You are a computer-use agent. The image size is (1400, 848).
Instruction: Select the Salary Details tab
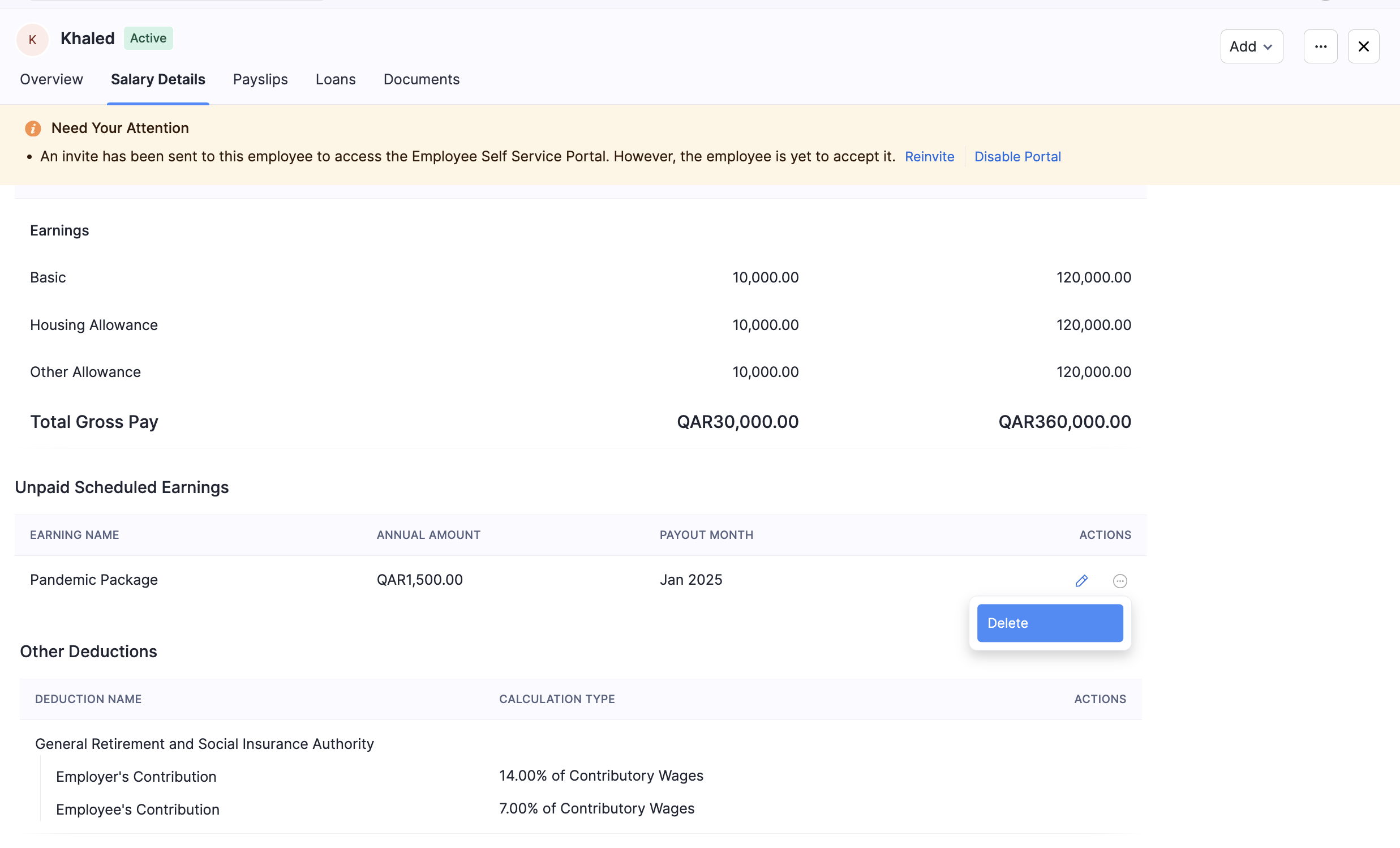(x=157, y=79)
